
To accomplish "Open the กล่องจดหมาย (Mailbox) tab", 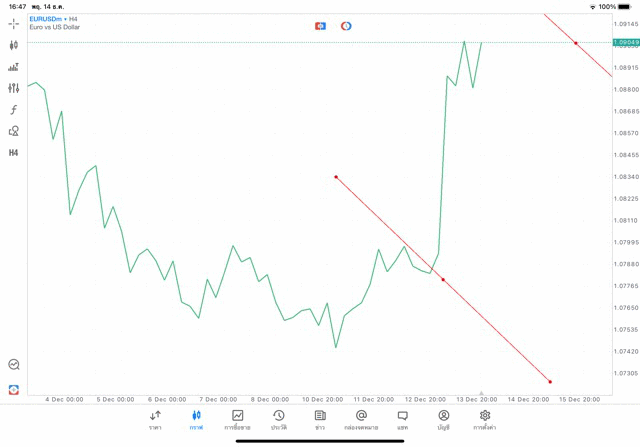I will tap(361, 420).
